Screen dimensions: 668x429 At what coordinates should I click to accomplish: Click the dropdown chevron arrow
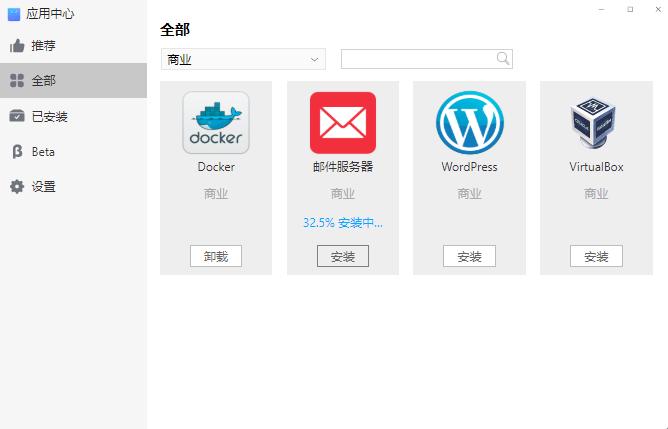(314, 60)
